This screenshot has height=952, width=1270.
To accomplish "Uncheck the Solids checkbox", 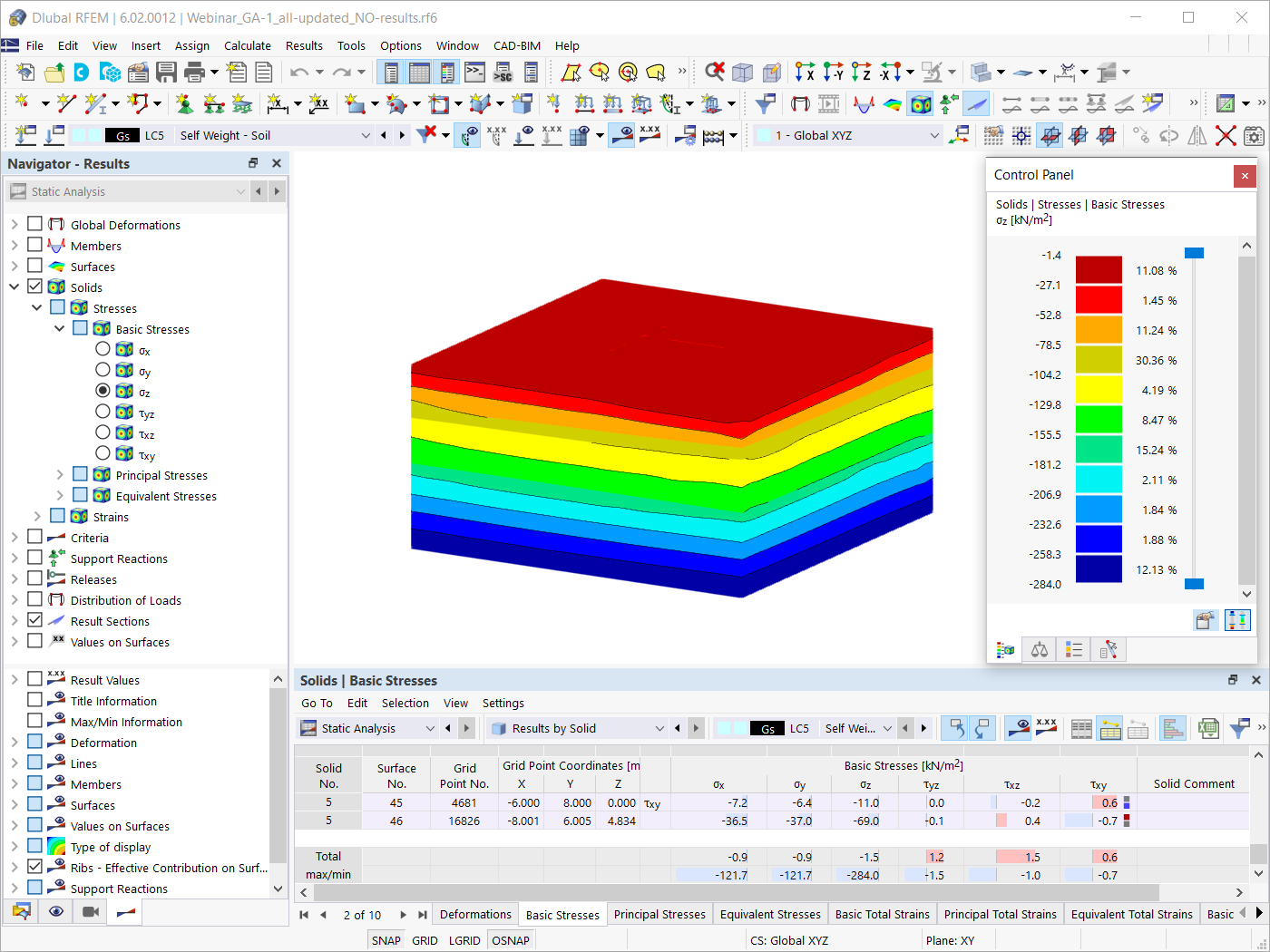I will coord(34,287).
